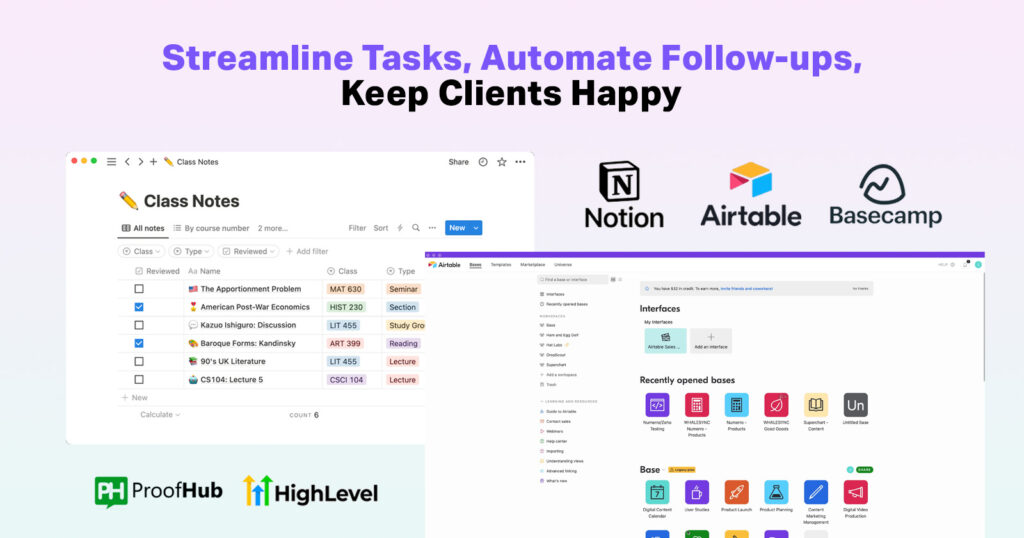This screenshot has height=538, width=1024.
Task: Open the Reviewed filter dropdown
Action: (249, 251)
